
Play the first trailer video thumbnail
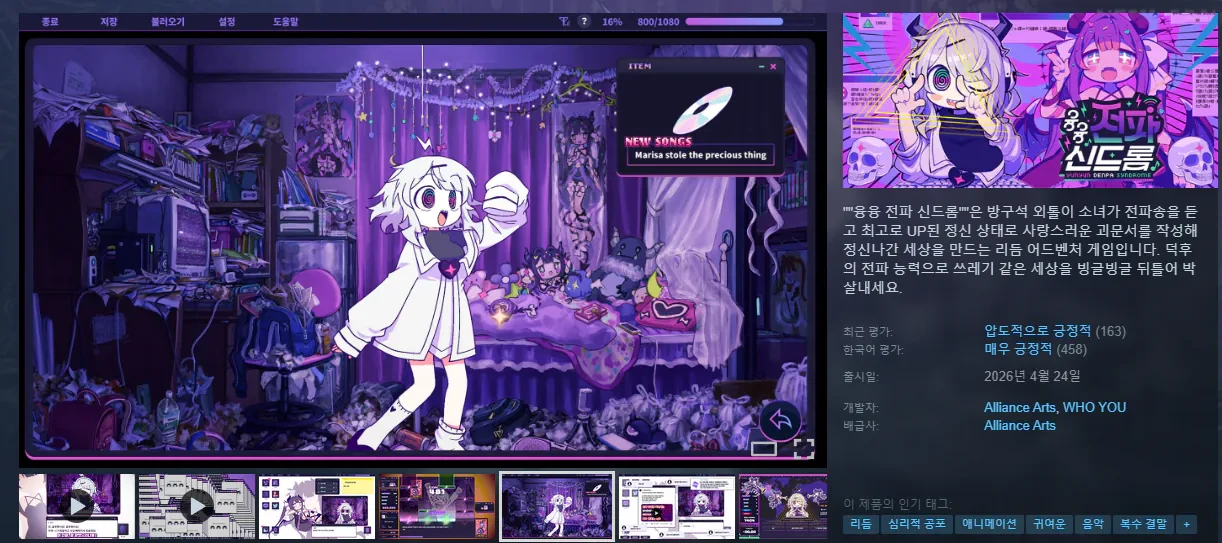(x=76, y=506)
